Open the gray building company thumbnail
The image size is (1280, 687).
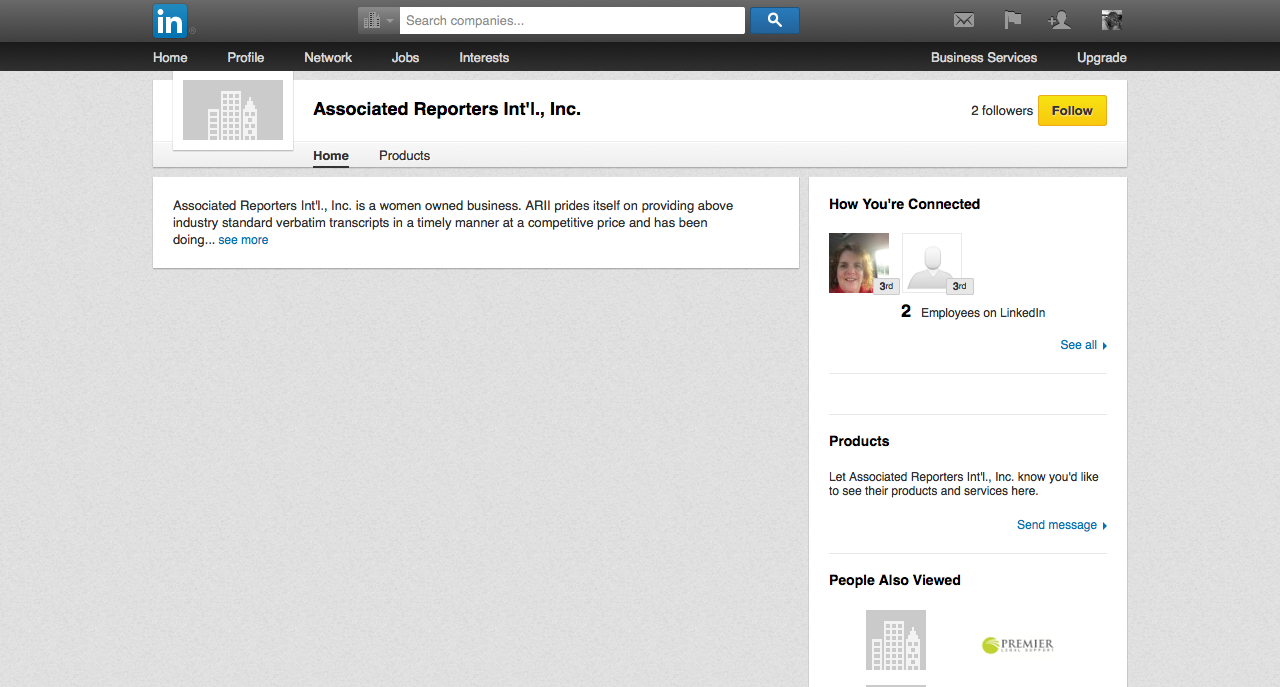pyautogui.click(x=896, y=640)
